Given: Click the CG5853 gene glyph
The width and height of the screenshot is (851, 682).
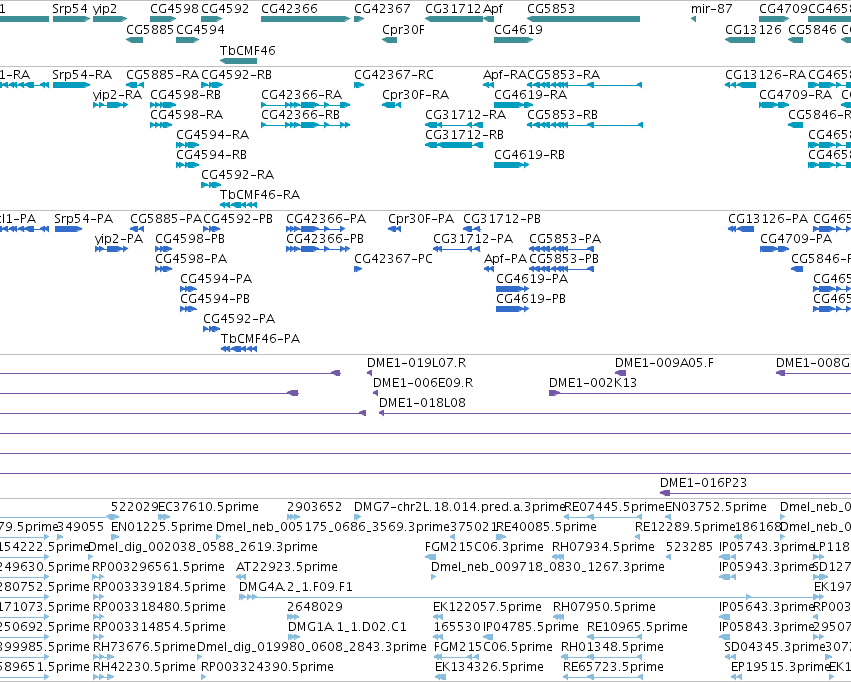Looking at the screenshot, I should click(583, 19).
